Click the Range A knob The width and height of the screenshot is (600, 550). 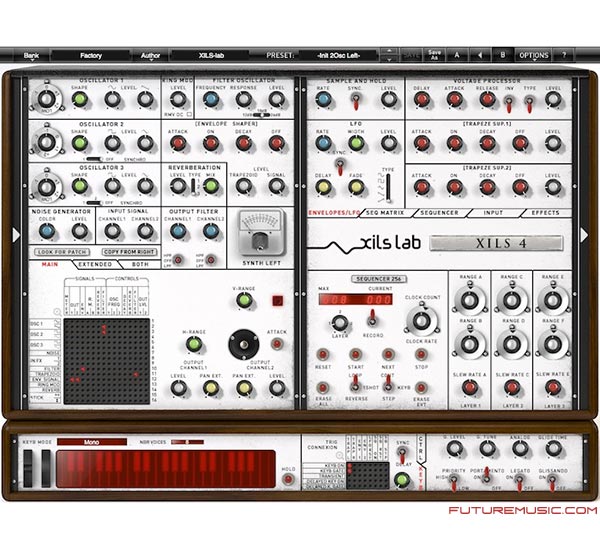coord(470,300)
